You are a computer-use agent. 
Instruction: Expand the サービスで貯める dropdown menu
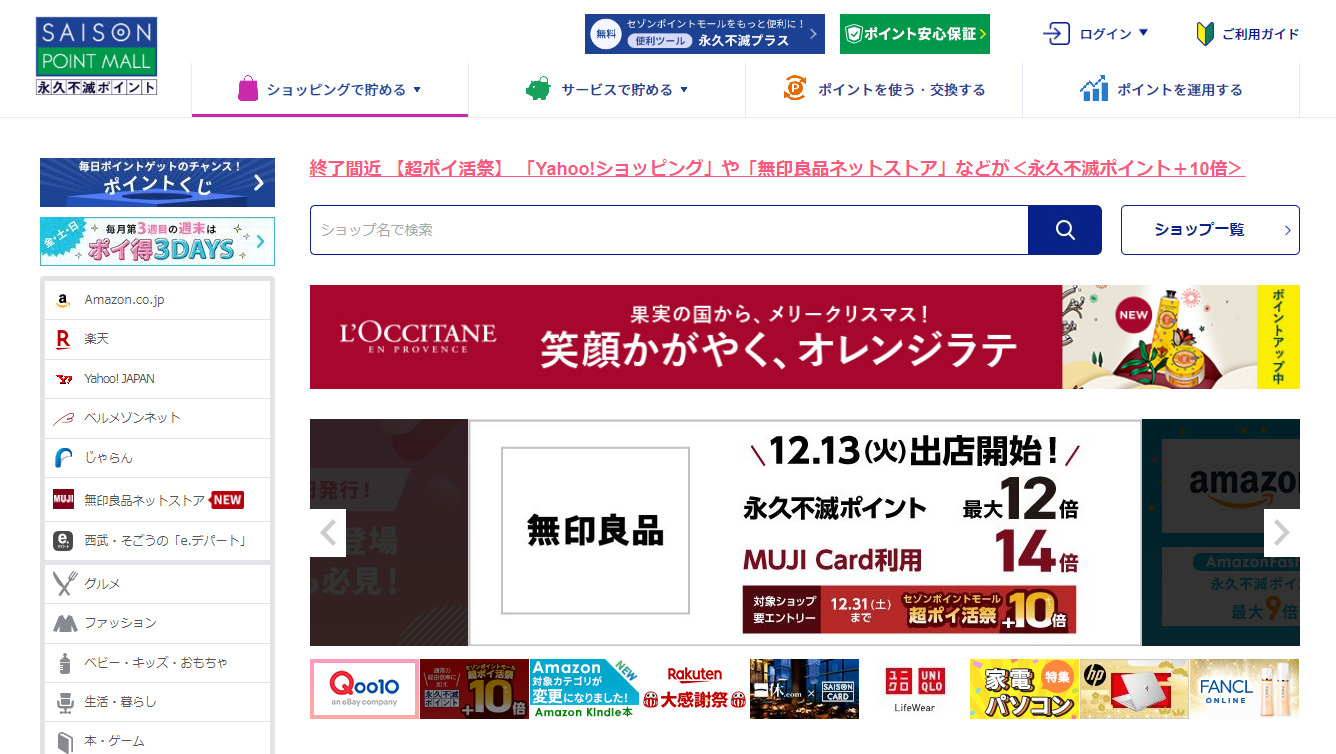tap(607, 90)
